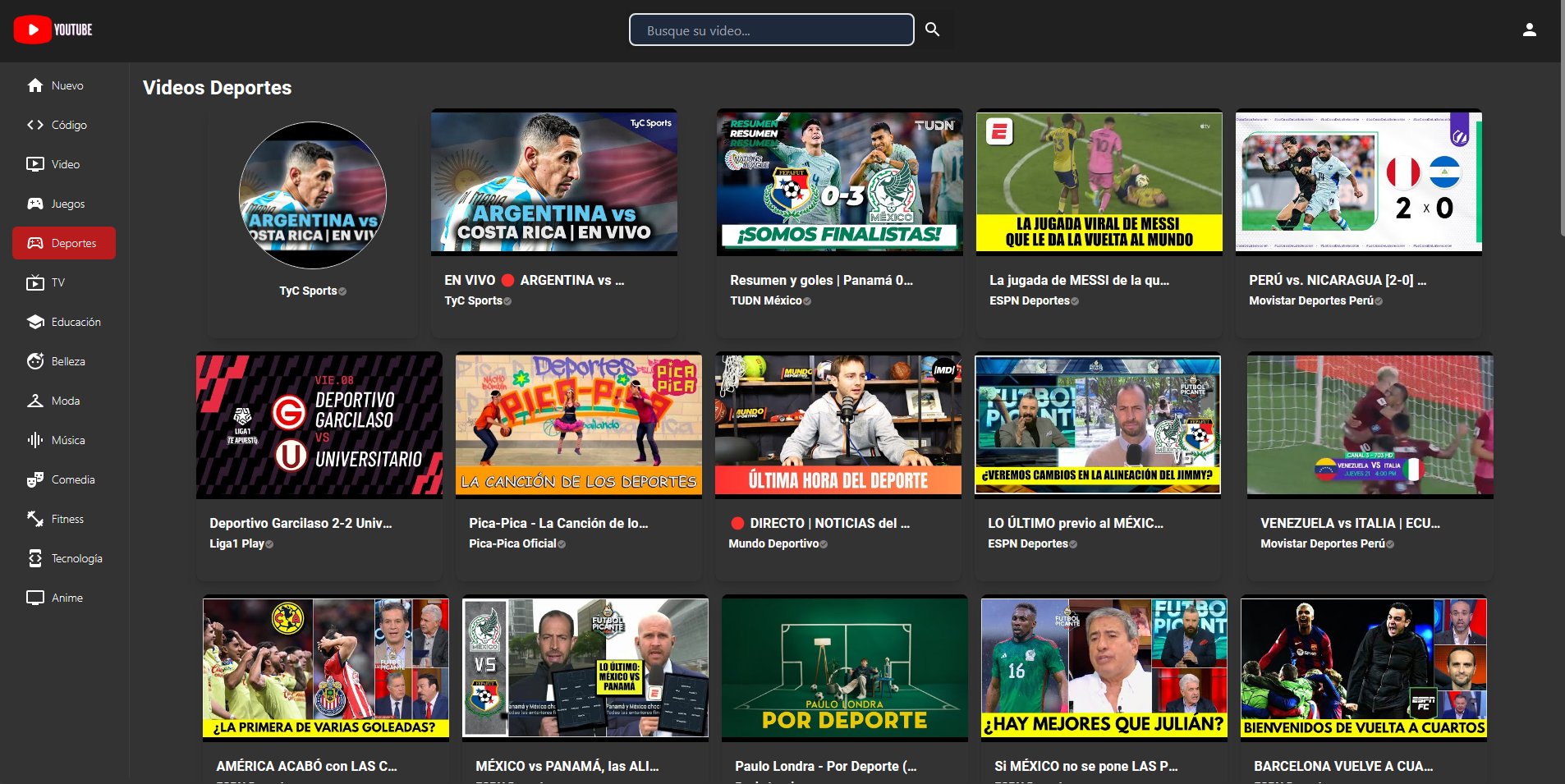
Task: Click 'BARCELONA VUELVE A CUA...' video title
Action: pyautogui.click(x=1343, y=766)
